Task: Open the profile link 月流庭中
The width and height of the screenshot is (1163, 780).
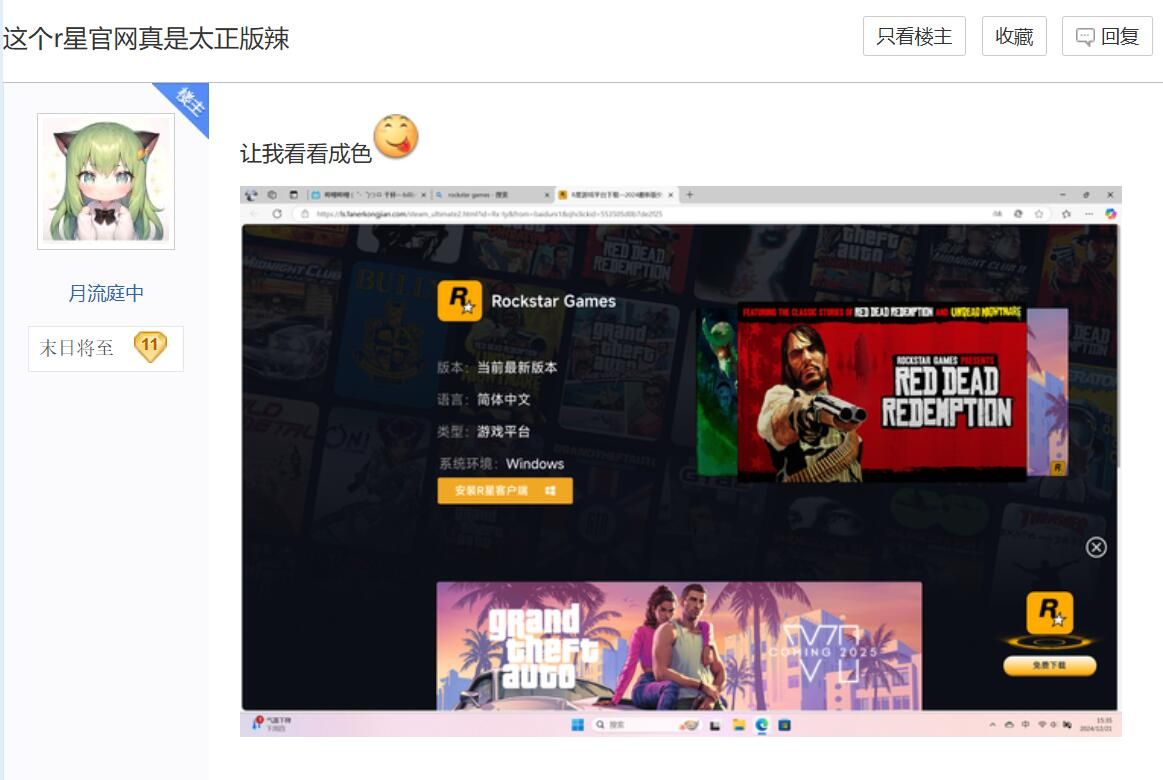Action: point(106,294)
